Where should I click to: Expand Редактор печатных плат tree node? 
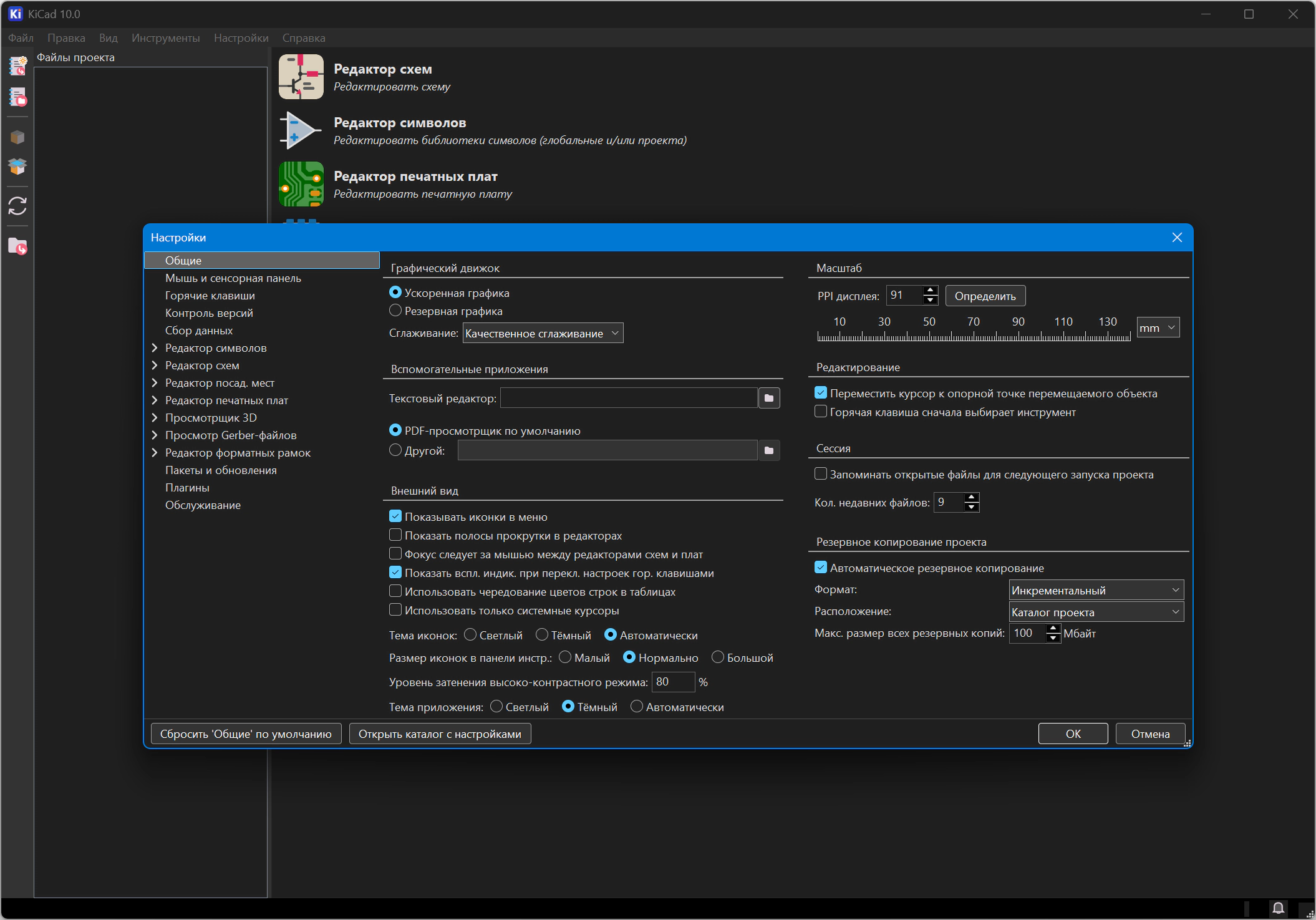tap(155, 400)
